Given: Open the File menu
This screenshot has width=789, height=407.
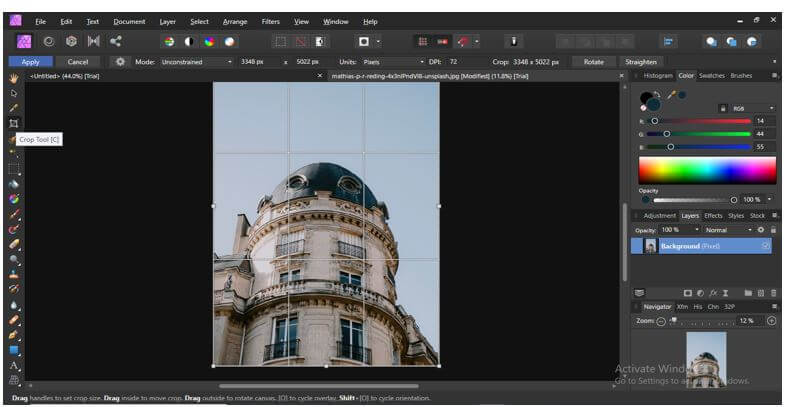Looking at the screenshot, I should pos(41,22).
